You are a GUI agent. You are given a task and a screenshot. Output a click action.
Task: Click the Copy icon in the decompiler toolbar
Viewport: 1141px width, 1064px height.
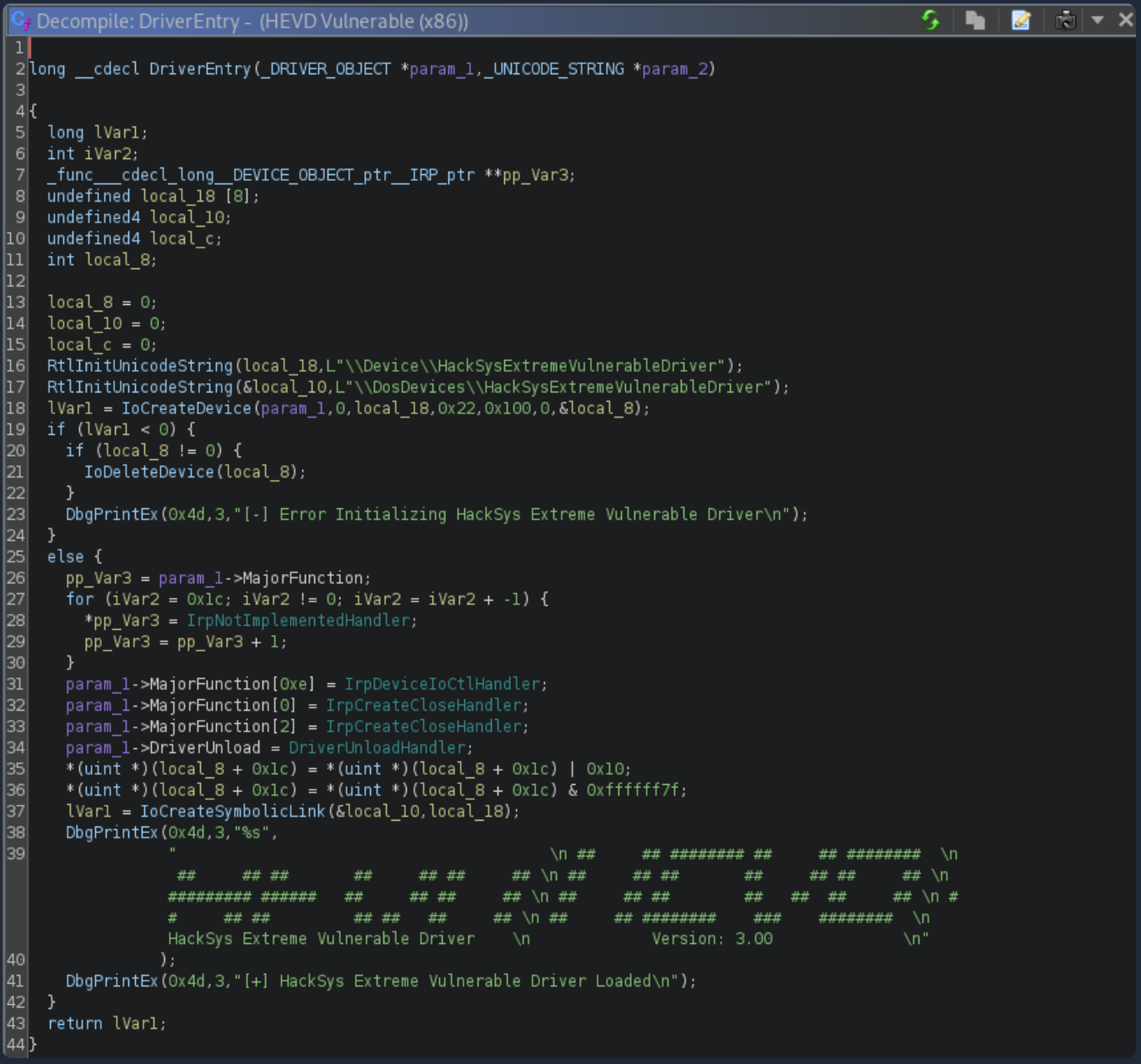click(974, 20)
